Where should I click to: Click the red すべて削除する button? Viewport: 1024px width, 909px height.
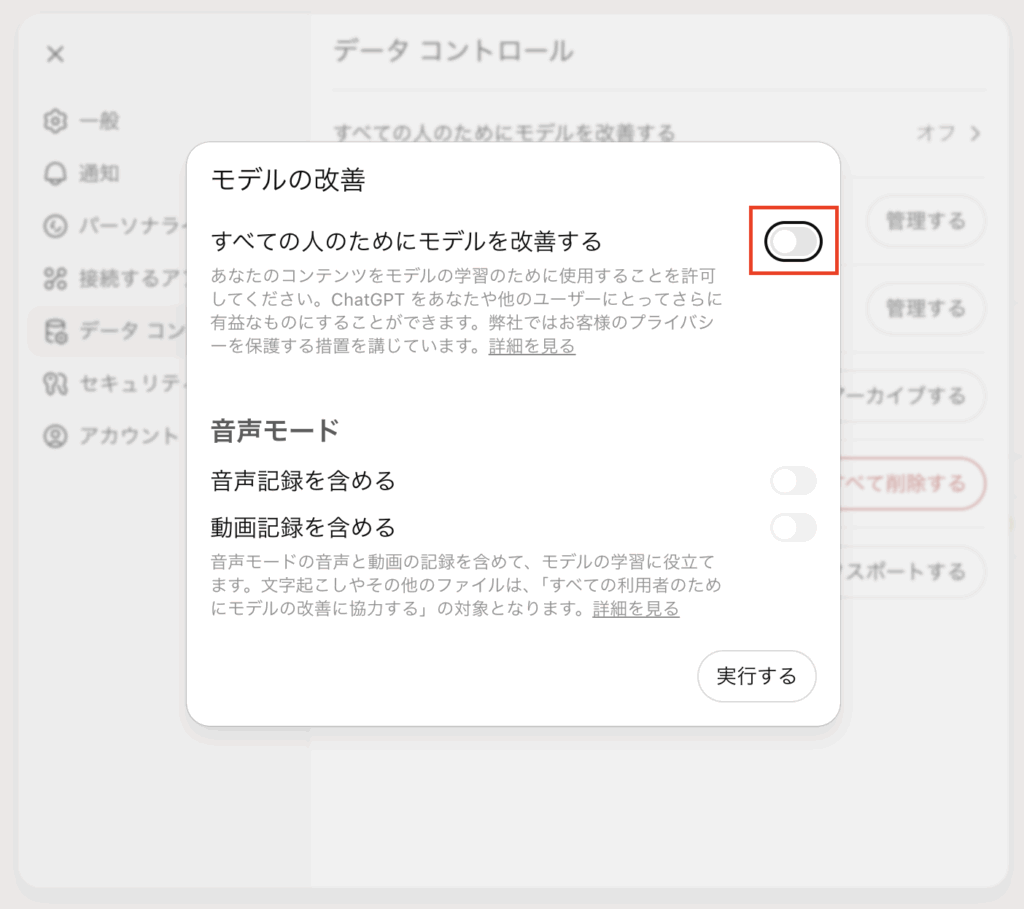tap(910, 484)
